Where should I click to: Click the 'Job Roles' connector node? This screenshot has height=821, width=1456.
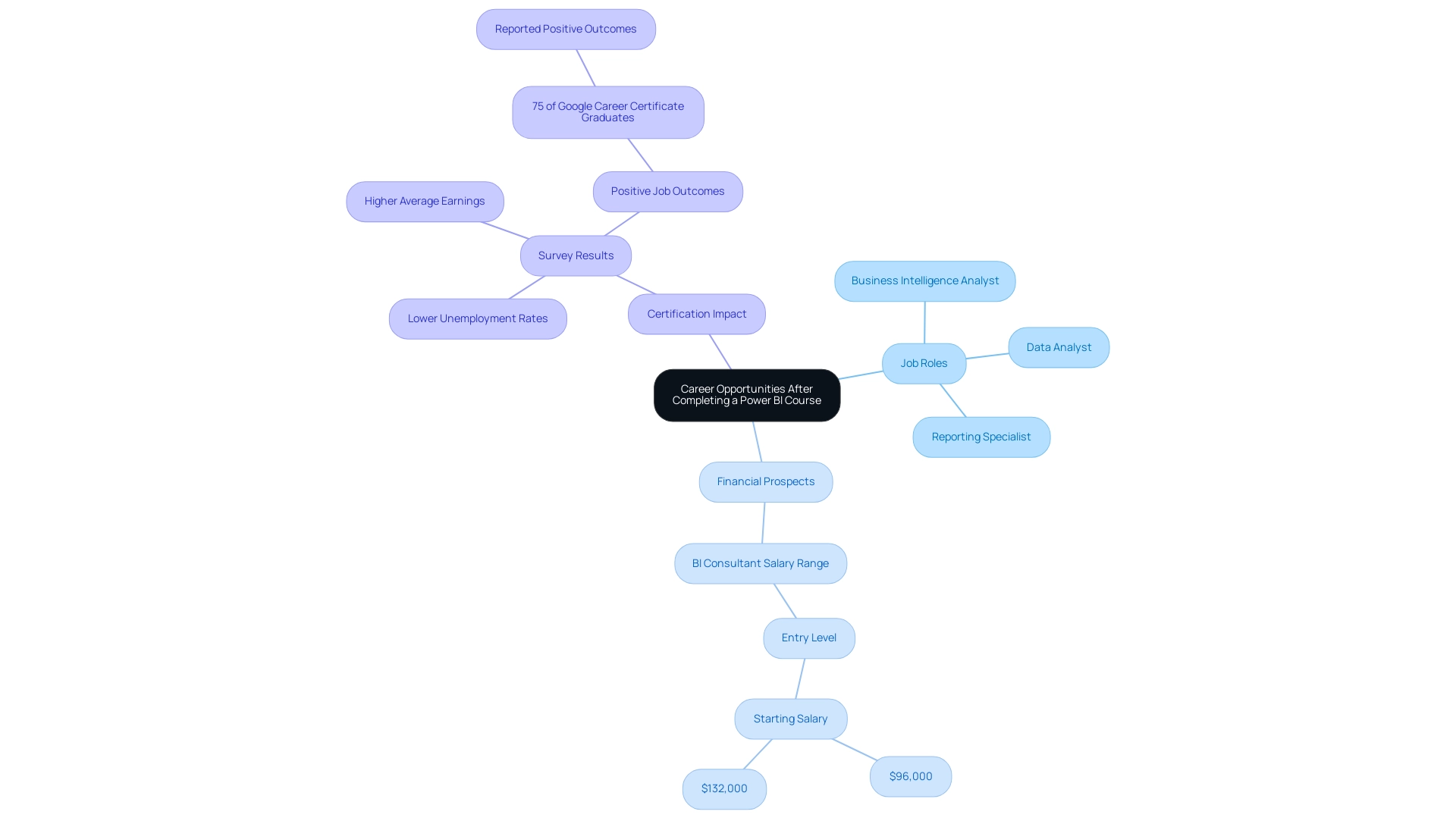pos(924,362)
